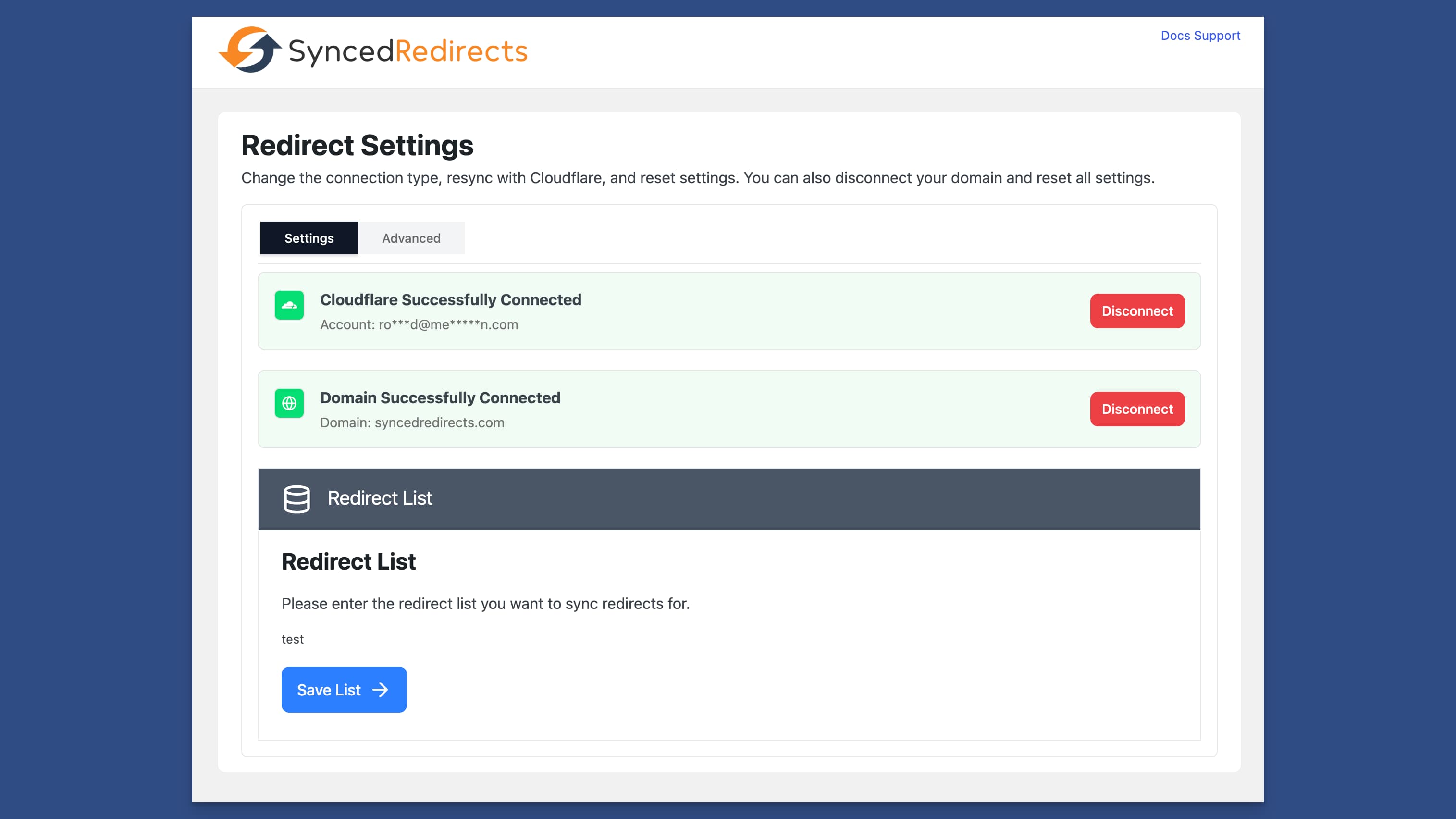The image size is (1456, 819).
Task: Click the green globe domain icon
Action: pyautogui.click(x=289, y=403)
